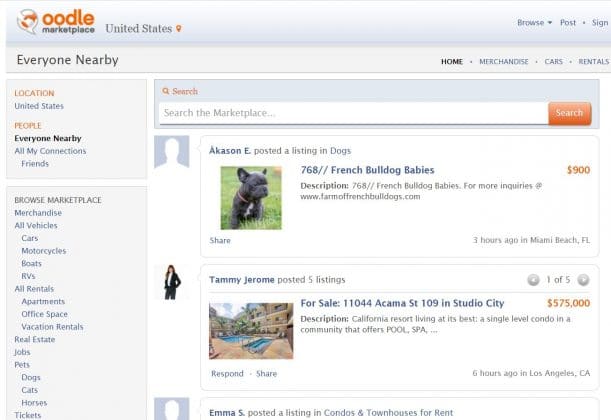Click Emma S.'s default avatar
The image size is (611, 420).
pyautogui.click(x=172, y=409)
